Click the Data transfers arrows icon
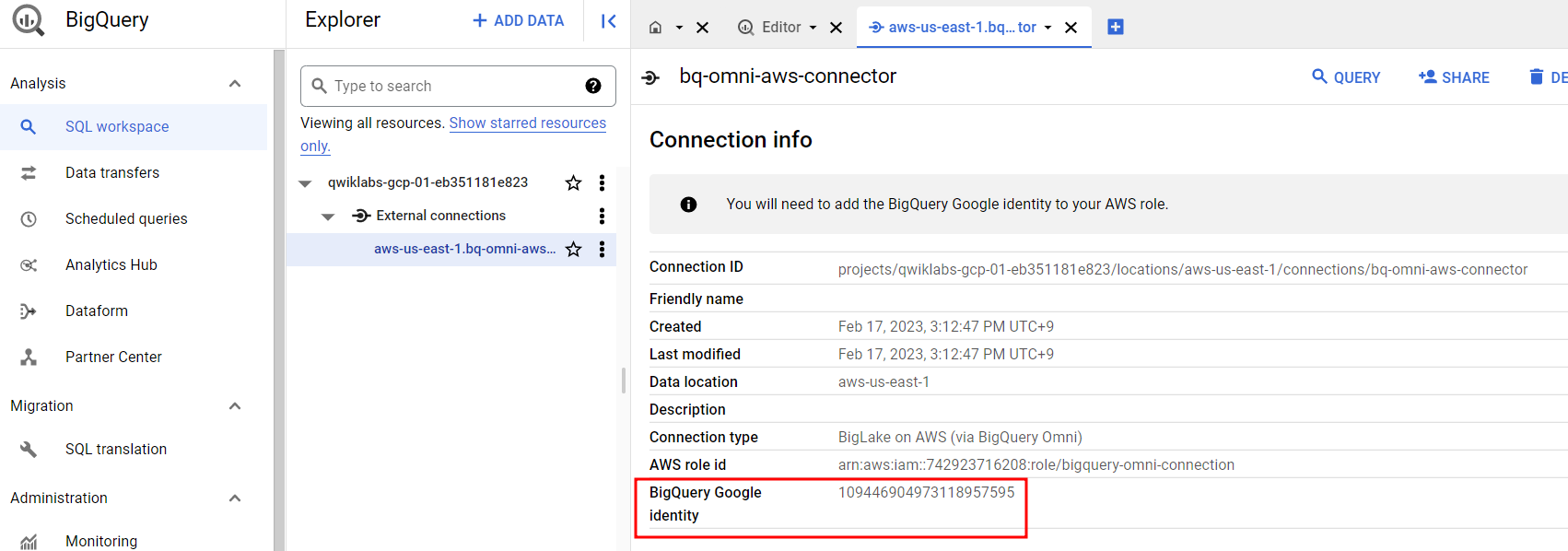This screenshot has width=1568, height=551. 29,173
